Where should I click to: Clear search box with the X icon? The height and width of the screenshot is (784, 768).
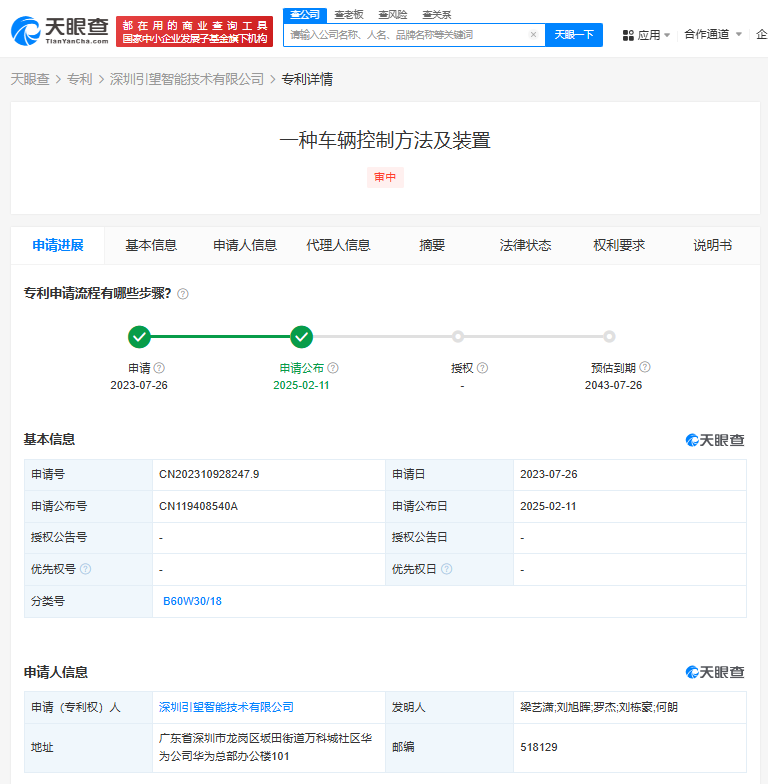pos(533,35)
